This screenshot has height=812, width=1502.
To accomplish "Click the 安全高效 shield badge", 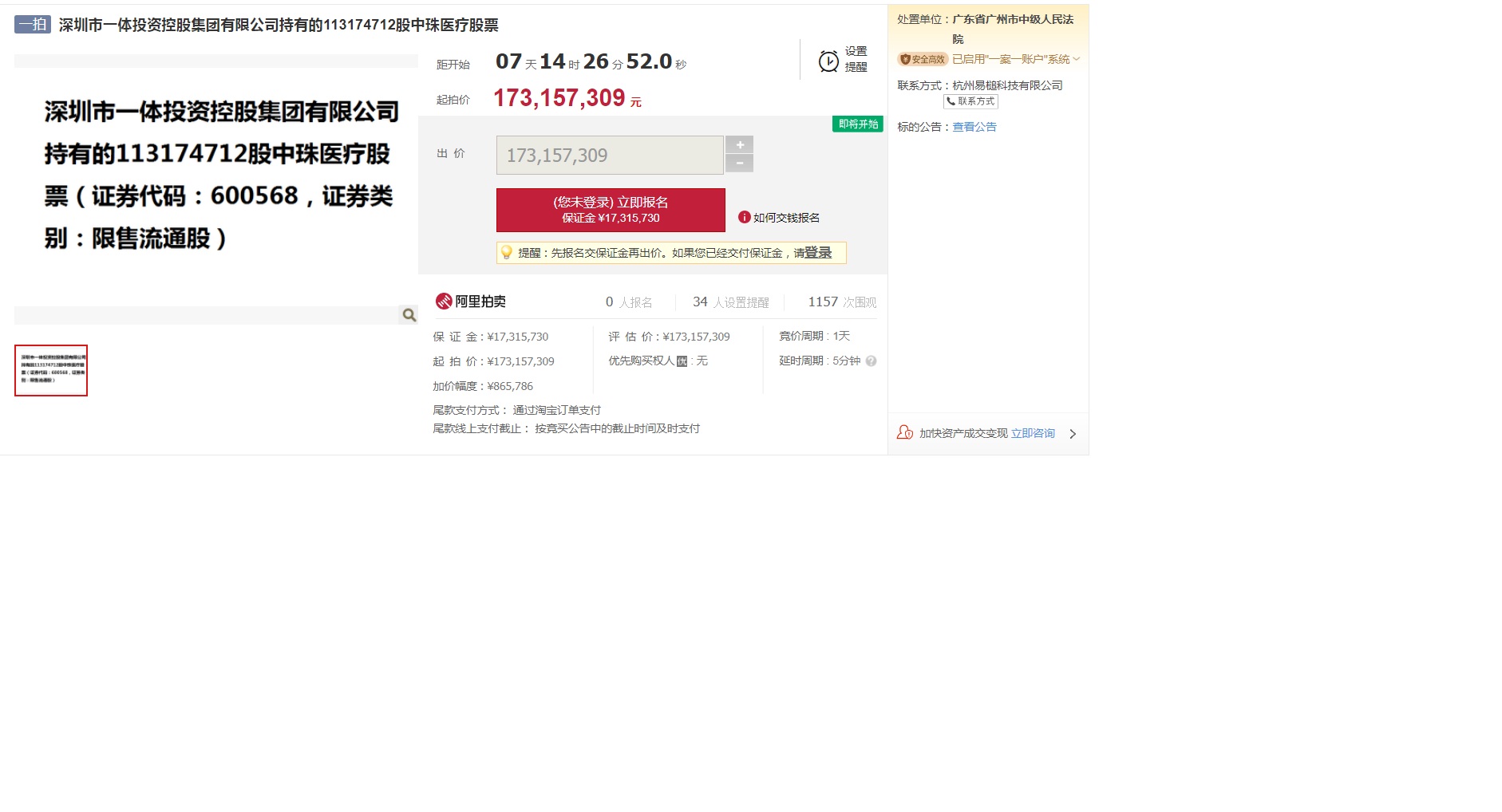I will (923, 59).
